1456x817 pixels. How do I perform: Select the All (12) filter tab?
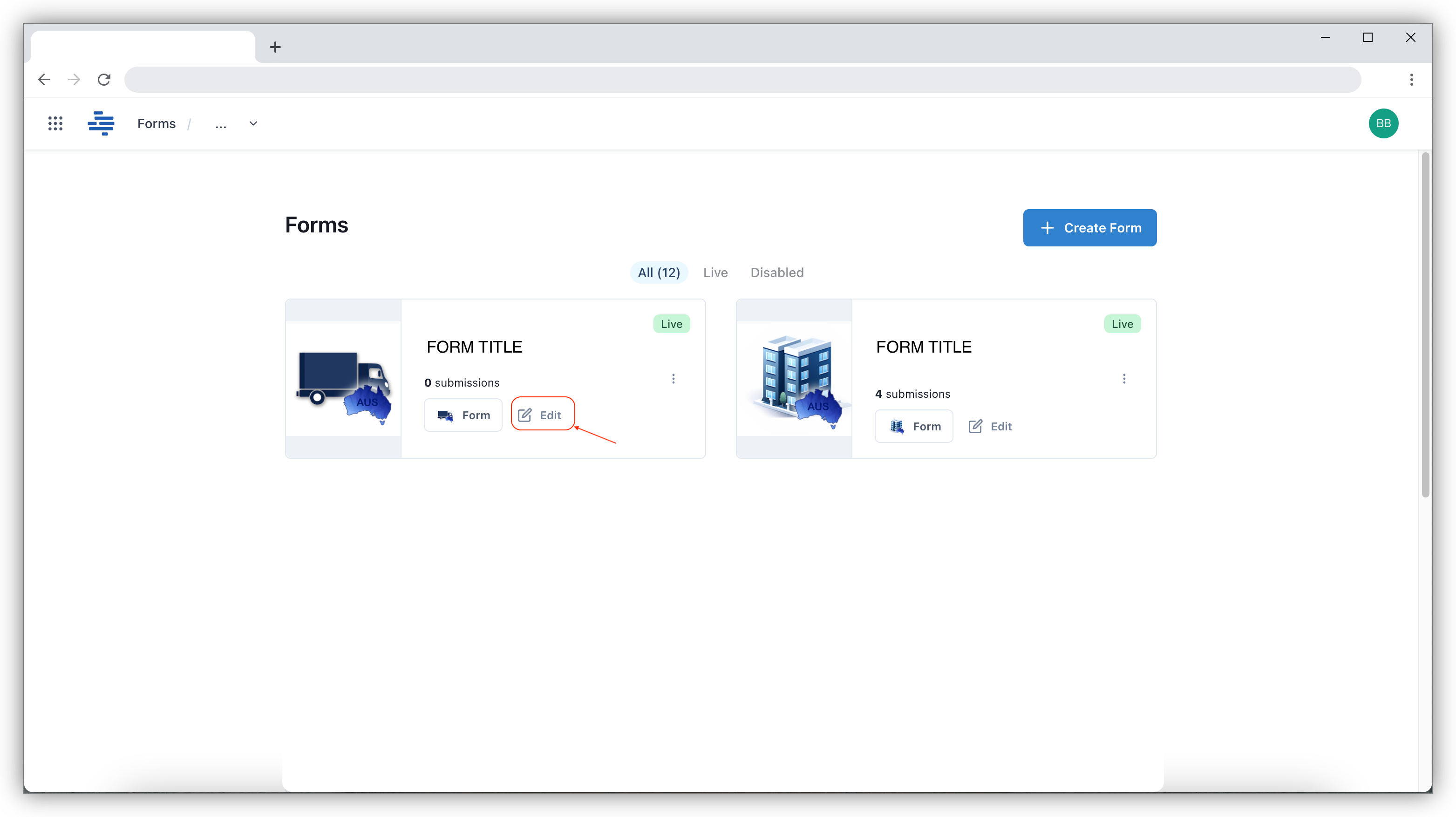tap(659, 272)
